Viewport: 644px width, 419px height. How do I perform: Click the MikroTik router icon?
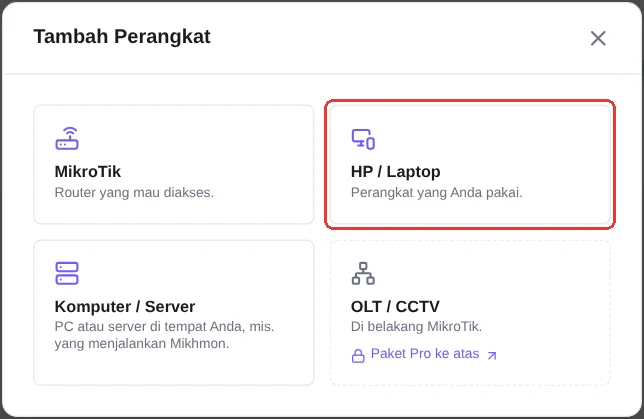pos(67,138)
